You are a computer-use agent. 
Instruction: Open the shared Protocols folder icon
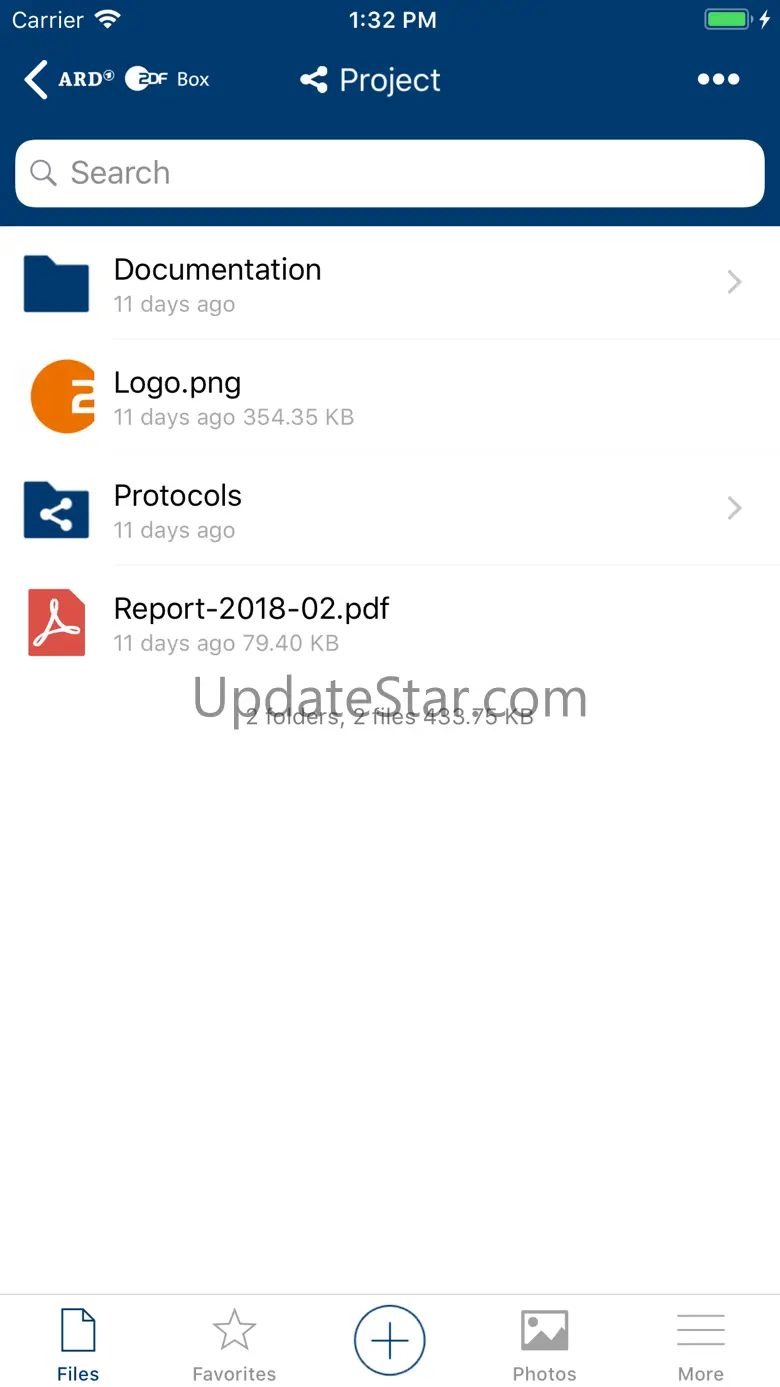point(56,510)
